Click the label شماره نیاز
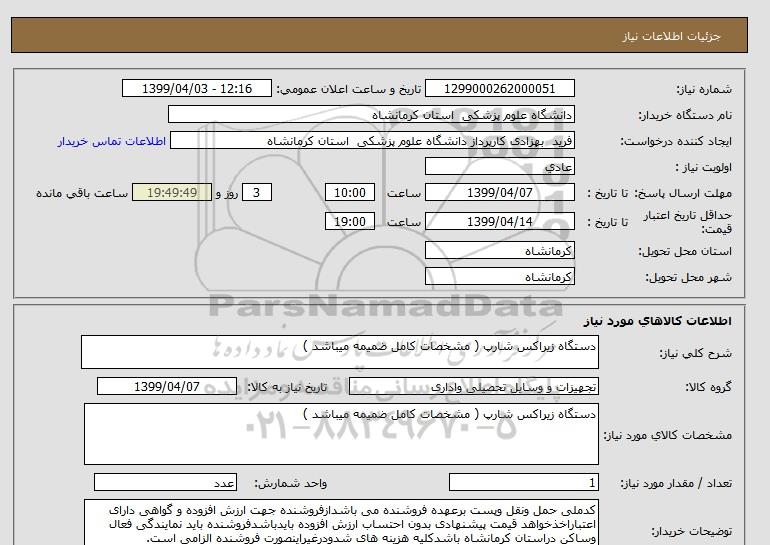Screen dimensions: 770x545 click(x=704, y=89)
